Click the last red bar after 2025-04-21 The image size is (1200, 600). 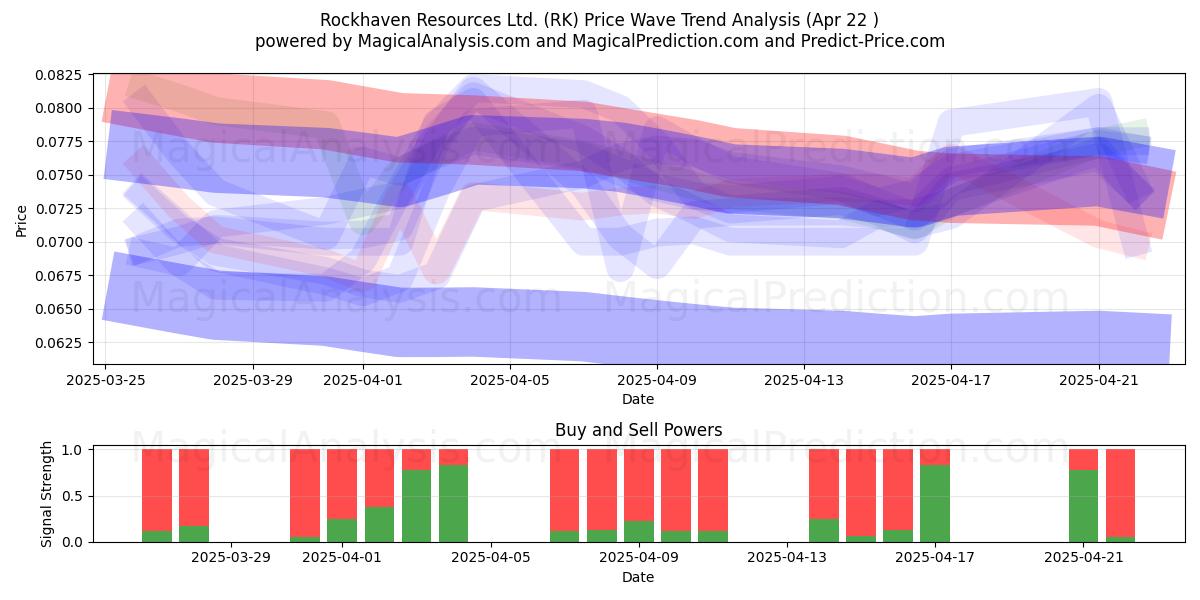coord(1120,493)
